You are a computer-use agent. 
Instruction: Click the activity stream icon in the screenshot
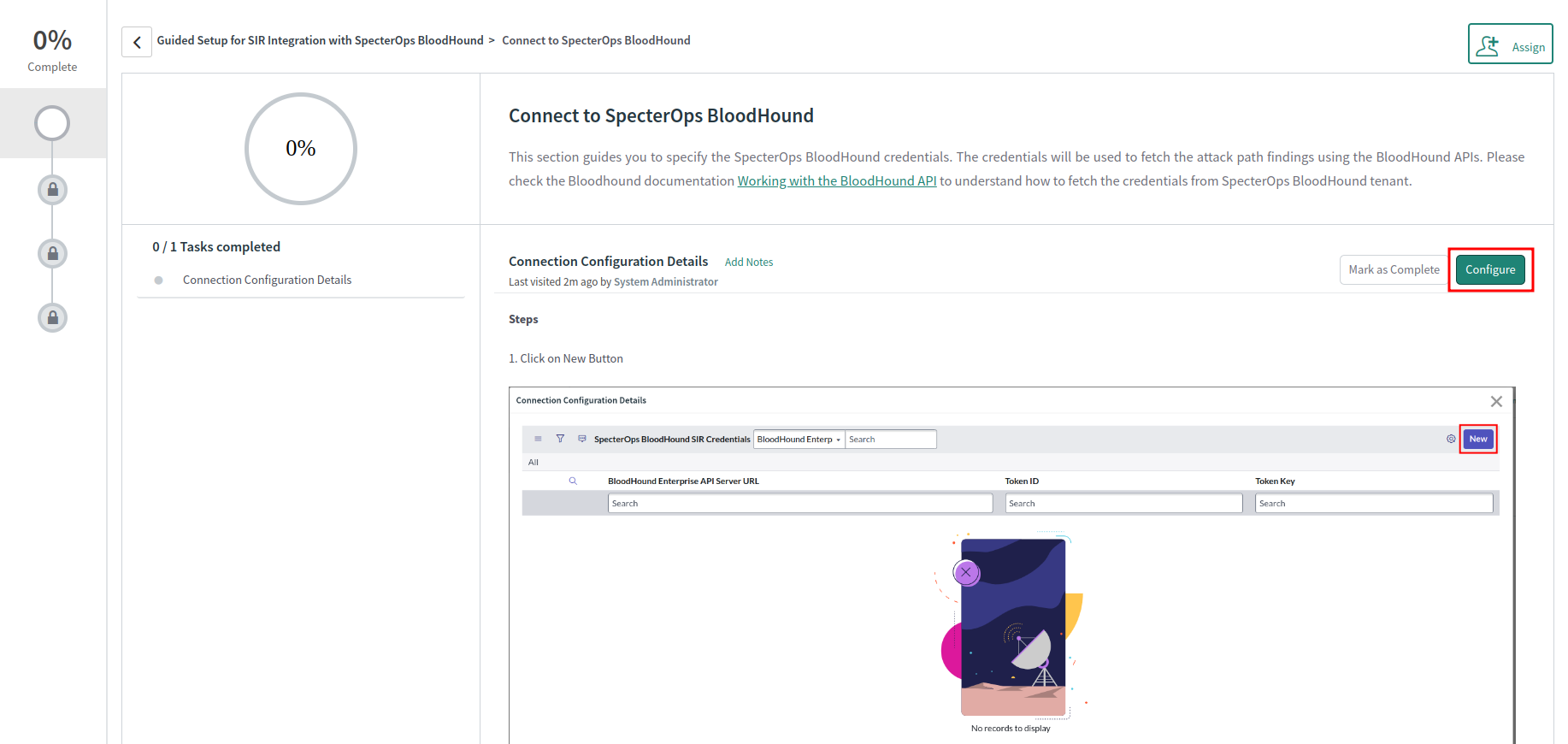(582, 439)
